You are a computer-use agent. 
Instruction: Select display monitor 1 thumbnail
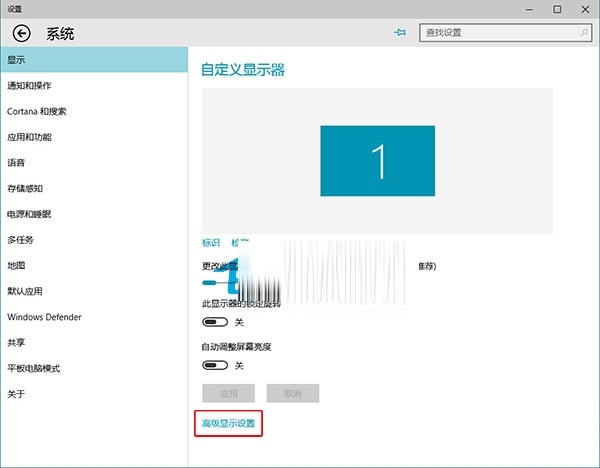377,161
